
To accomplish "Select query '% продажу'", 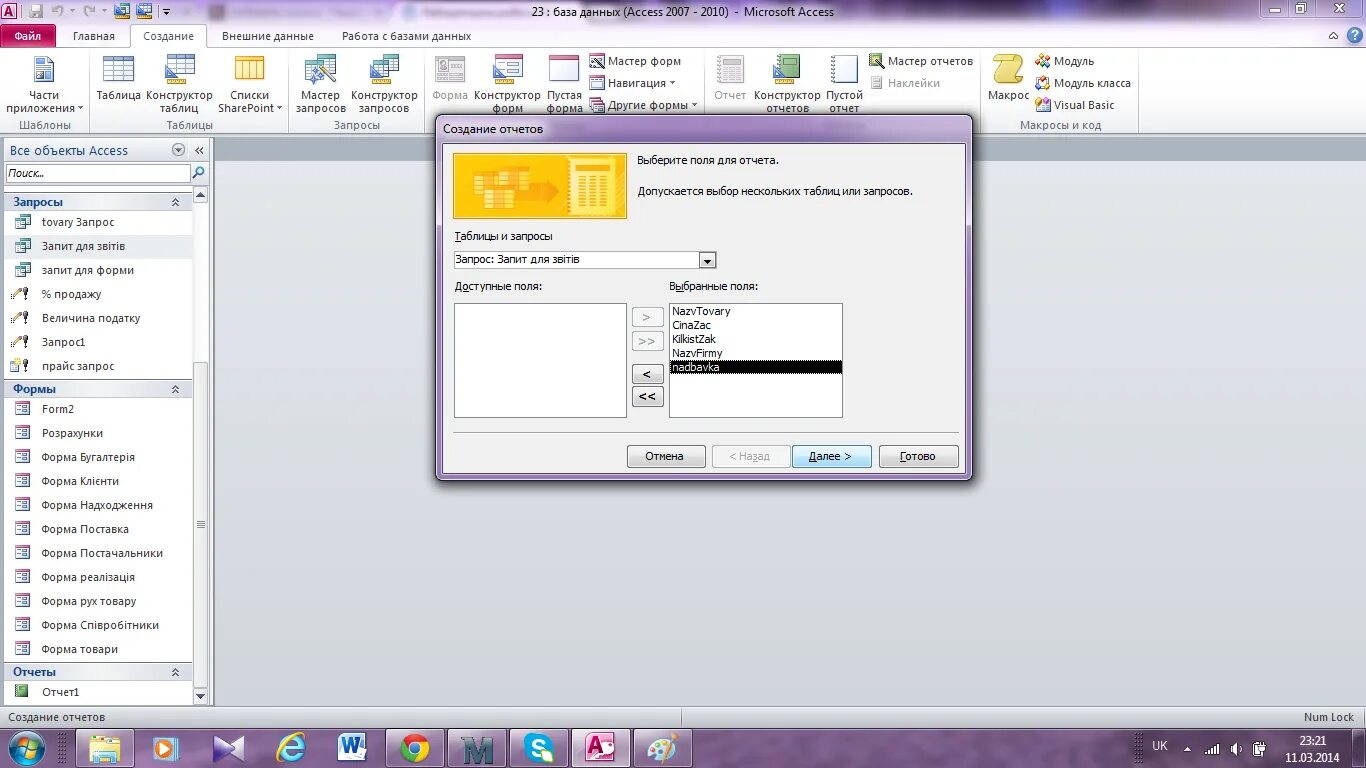I will tap(97, 294).
